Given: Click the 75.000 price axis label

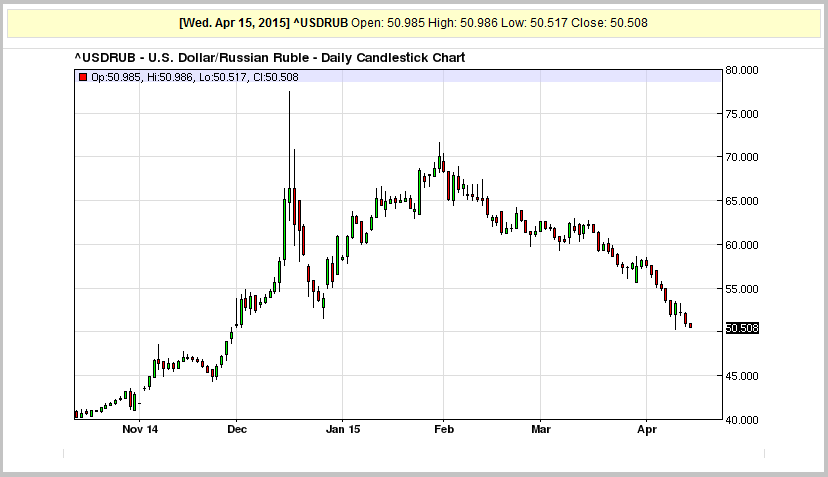Looking at the screenshot, I should pyautogui.click(x=741, y=114).
